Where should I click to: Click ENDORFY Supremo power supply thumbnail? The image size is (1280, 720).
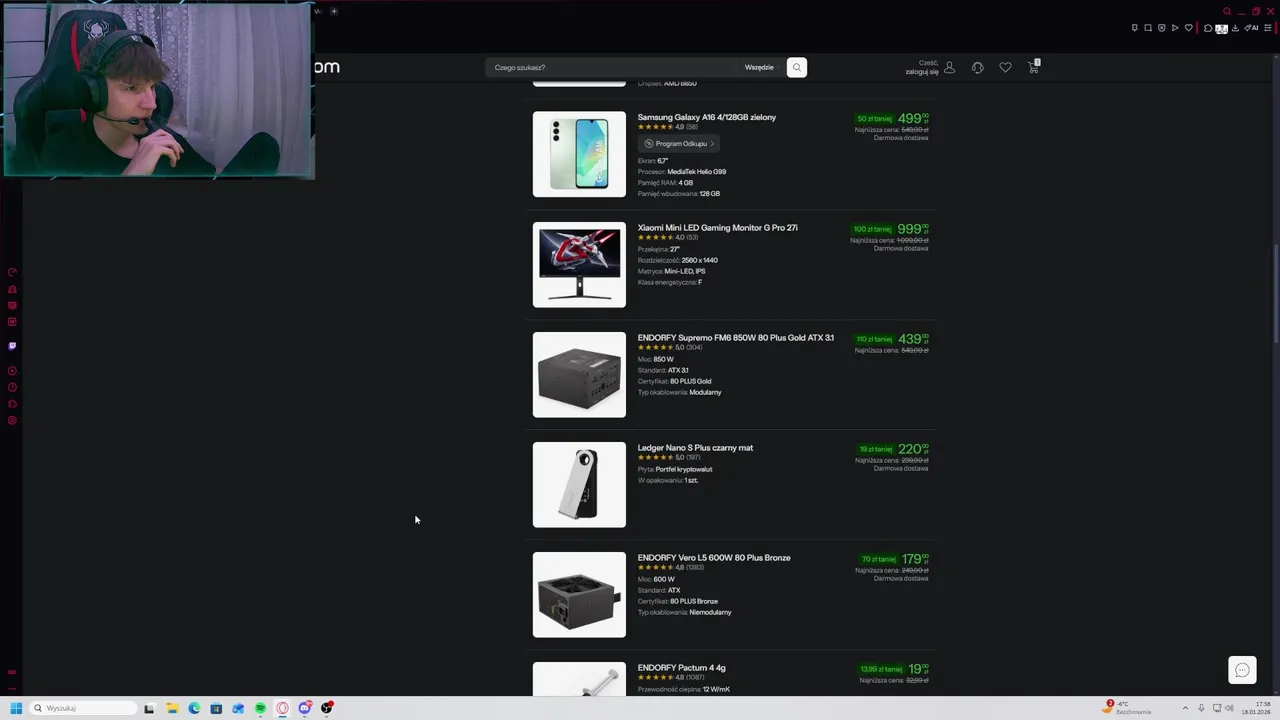click(x=579, y=374)
